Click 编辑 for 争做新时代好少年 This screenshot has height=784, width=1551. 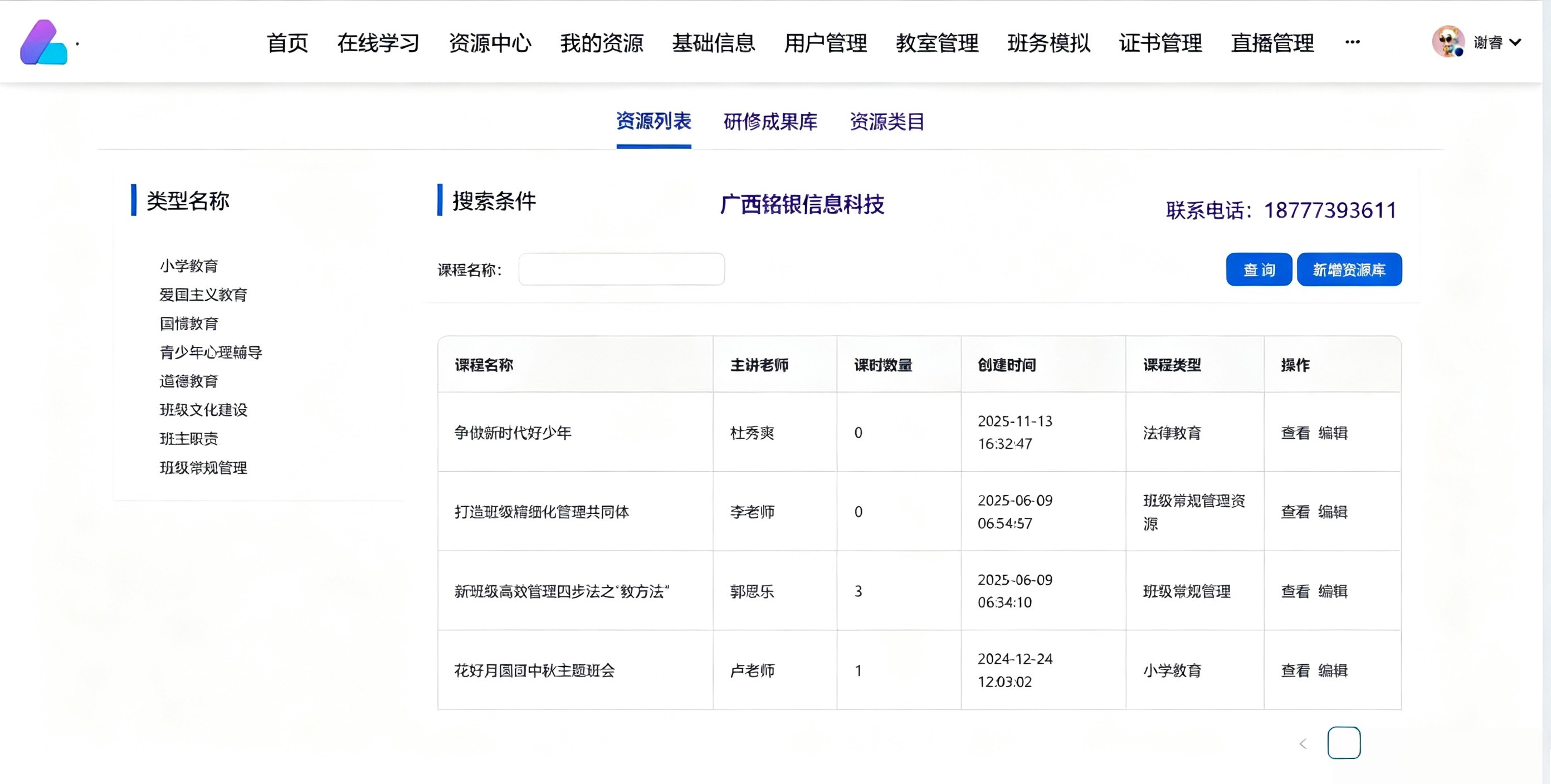[1333, 433]
